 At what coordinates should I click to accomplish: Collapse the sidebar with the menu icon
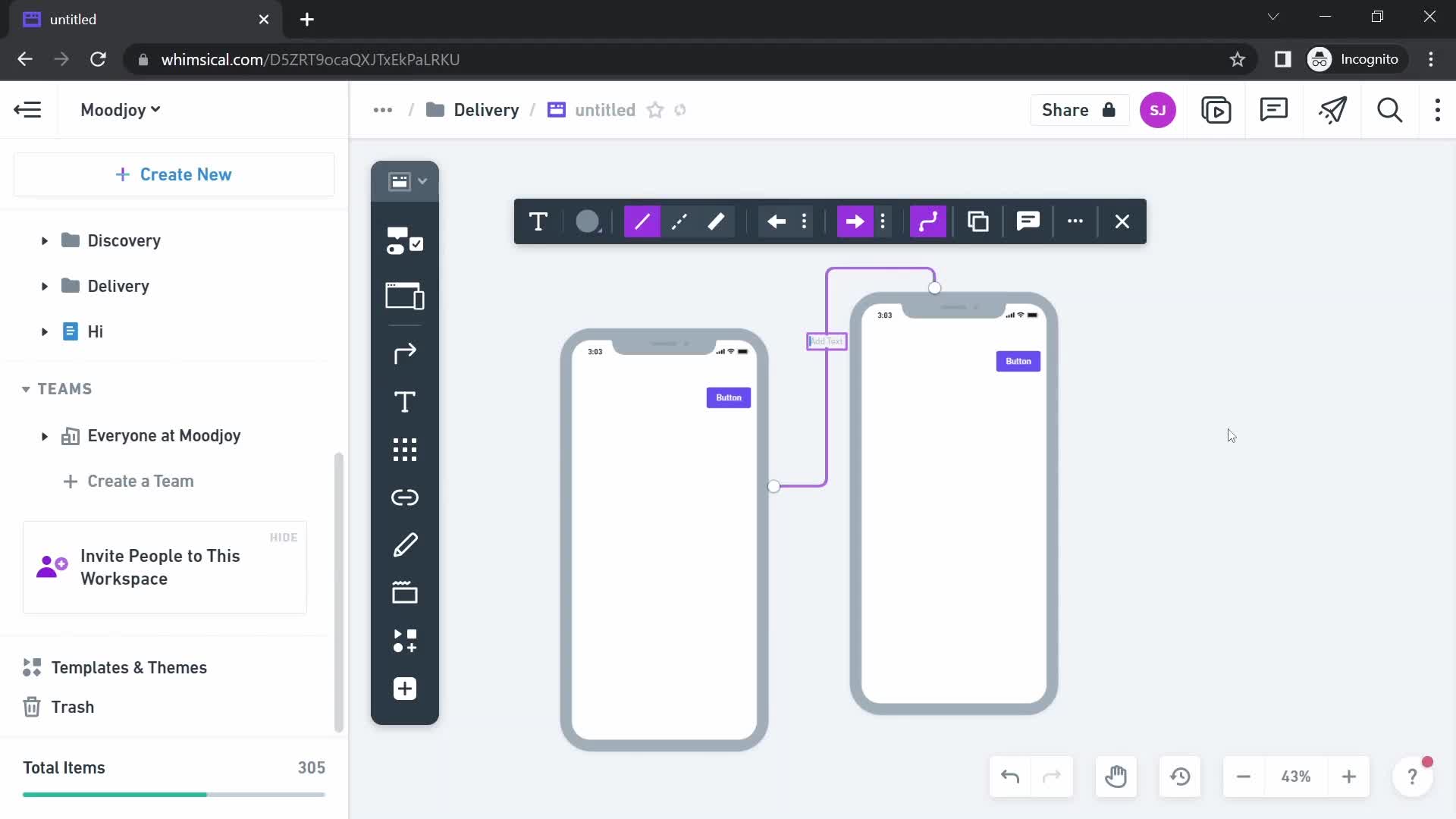click(x=28, y=110)
